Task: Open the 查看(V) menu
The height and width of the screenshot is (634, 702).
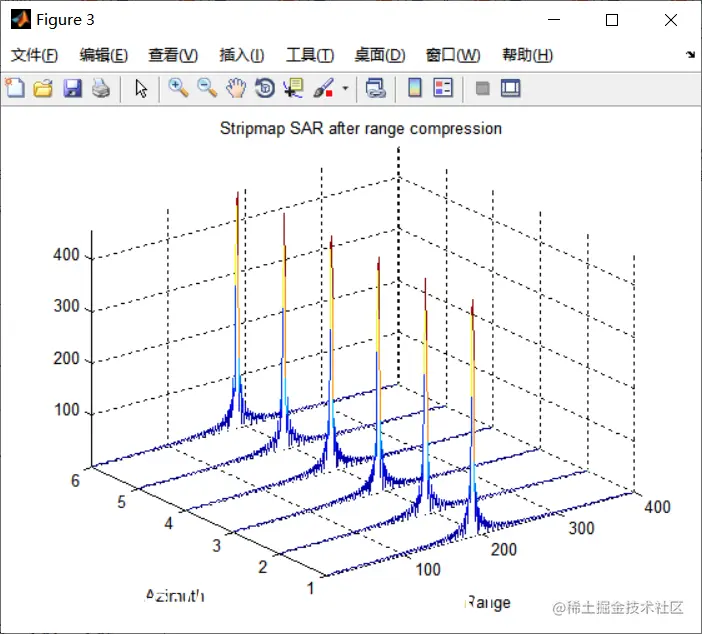Action: 173,55
